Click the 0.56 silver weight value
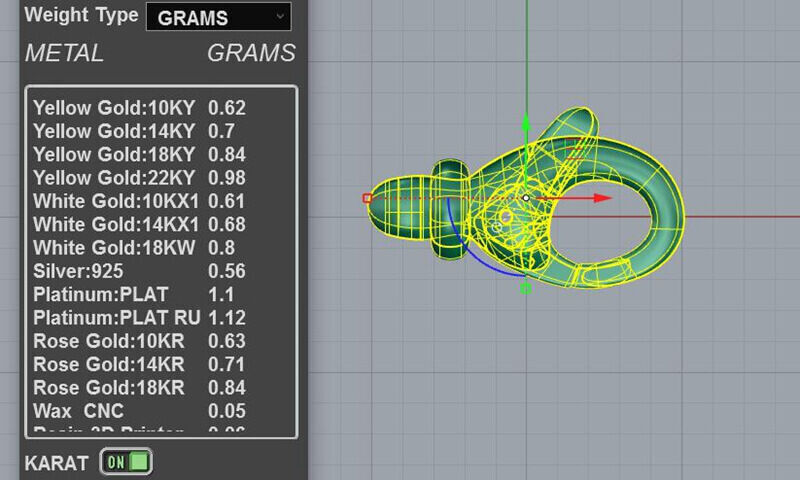This screenshot has height=480, width=800. [x=227, y=271]
